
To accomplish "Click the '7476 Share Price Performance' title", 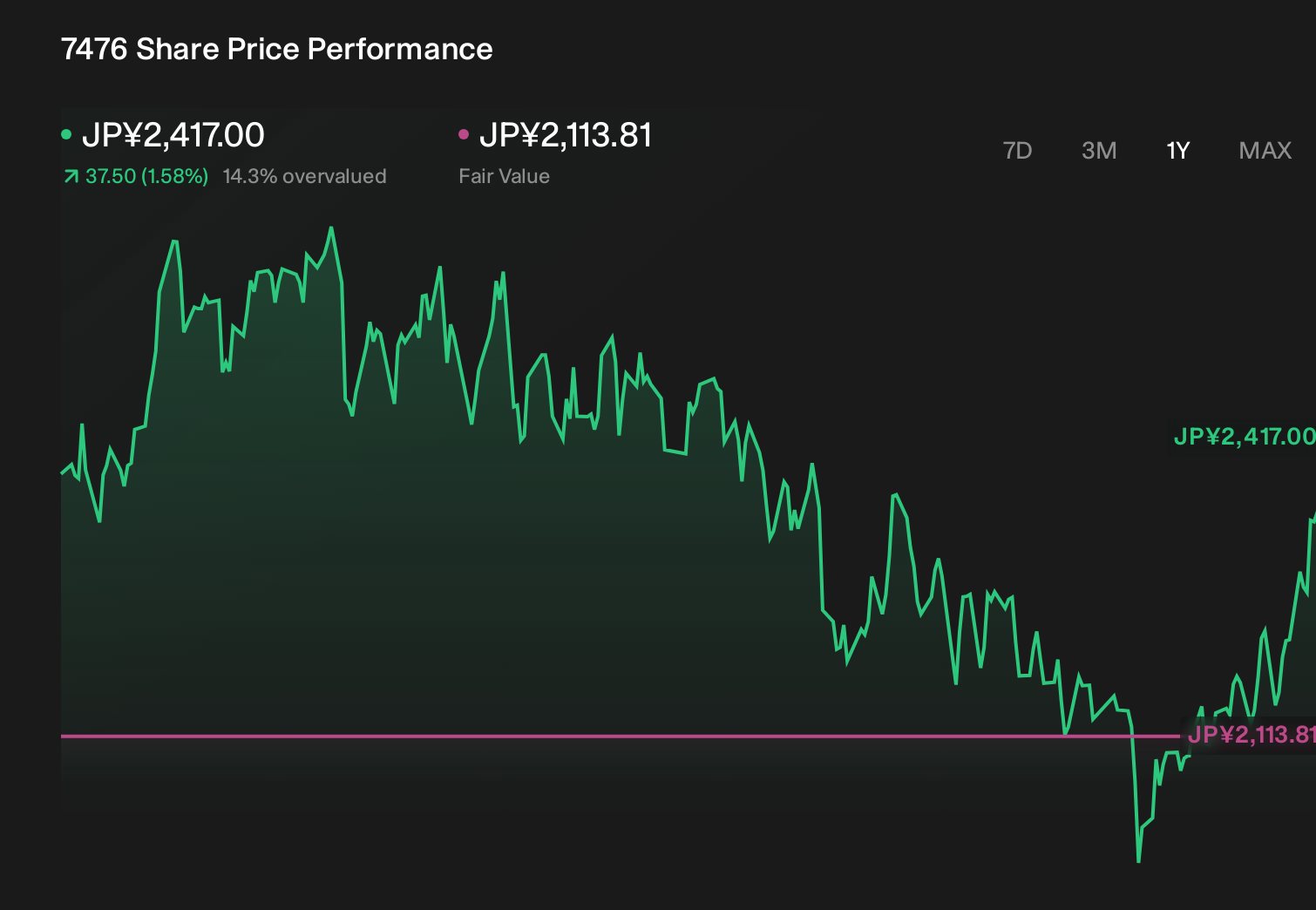I will (x=276, y=49).
